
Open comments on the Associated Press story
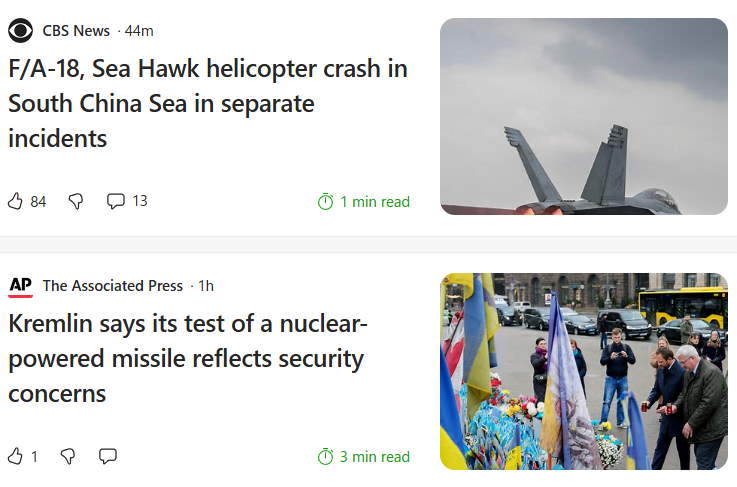pyautogui.click(x=108, y=456)
